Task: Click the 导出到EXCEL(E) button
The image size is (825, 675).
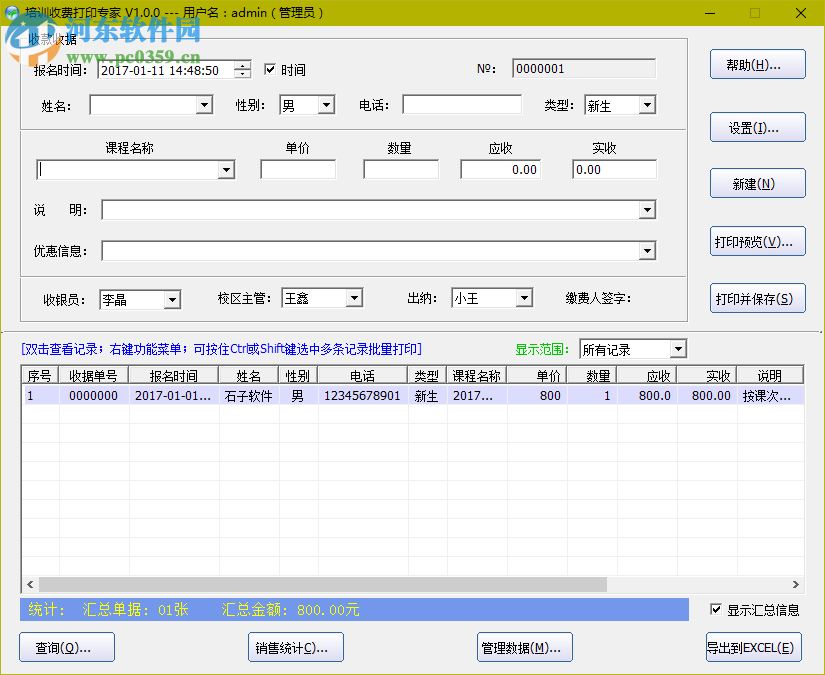Action: pos(753,647)
